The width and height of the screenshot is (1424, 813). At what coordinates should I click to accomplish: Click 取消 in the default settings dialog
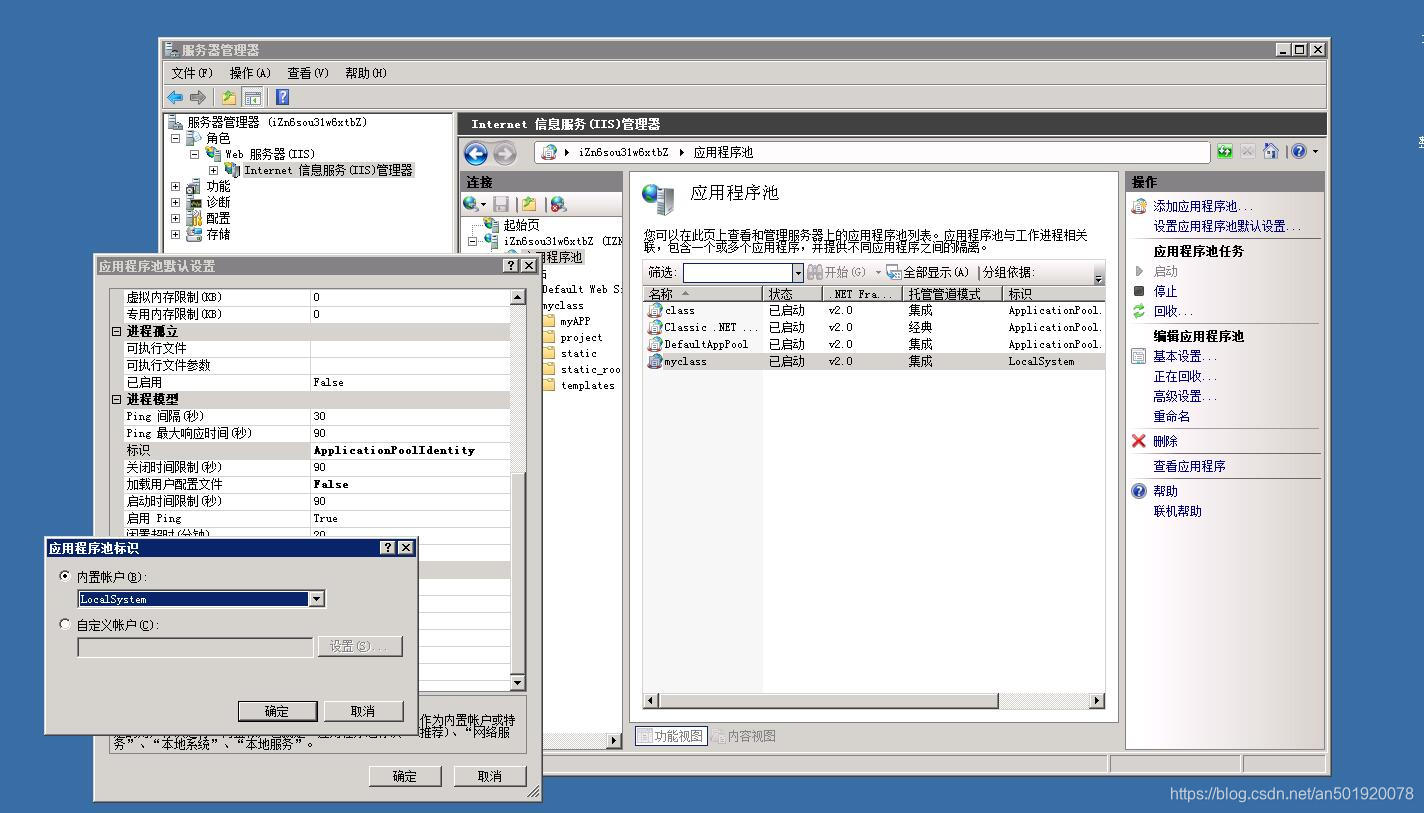(489, 776)
